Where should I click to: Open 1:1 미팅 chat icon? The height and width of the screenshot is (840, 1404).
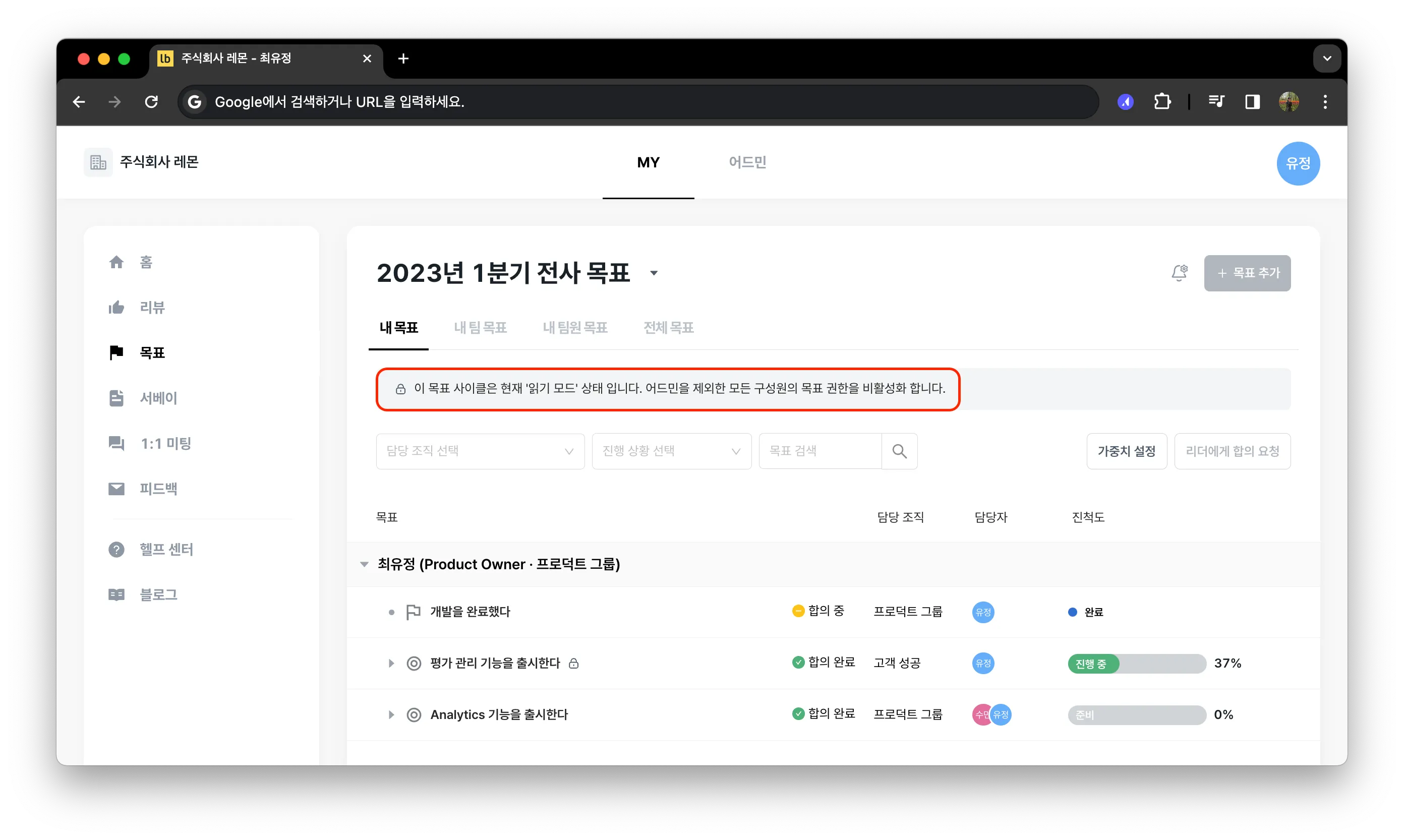[x=116, y=443]
